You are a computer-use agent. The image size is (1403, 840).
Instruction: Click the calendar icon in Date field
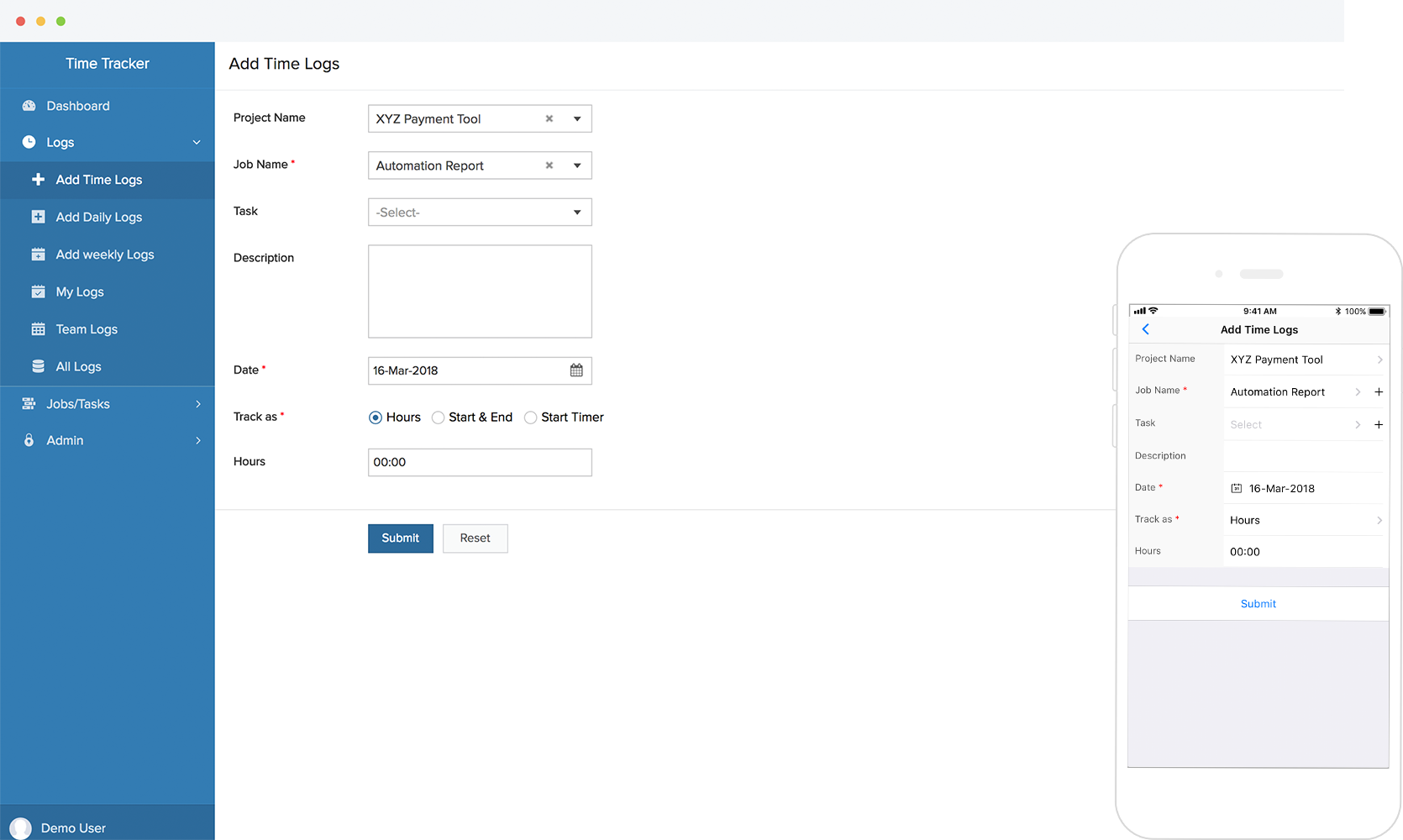(x=576, y=370)
